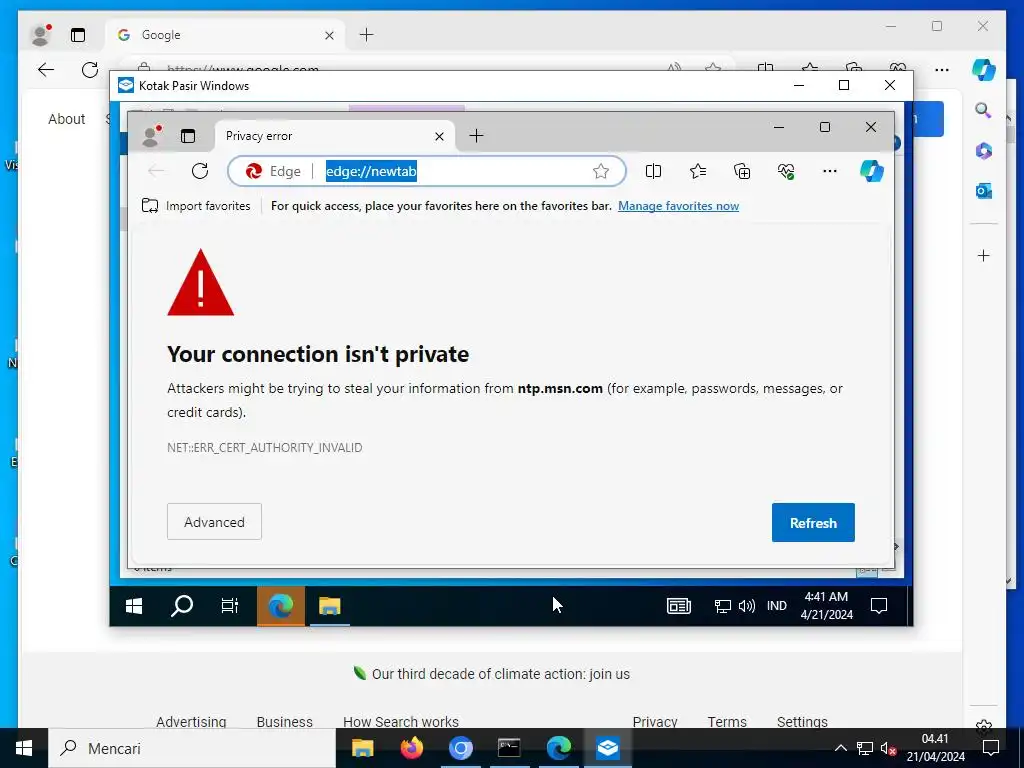Open File Explorer in host taskbar
This screenshot has height=768, width=1024.
(x=362, y=748)
